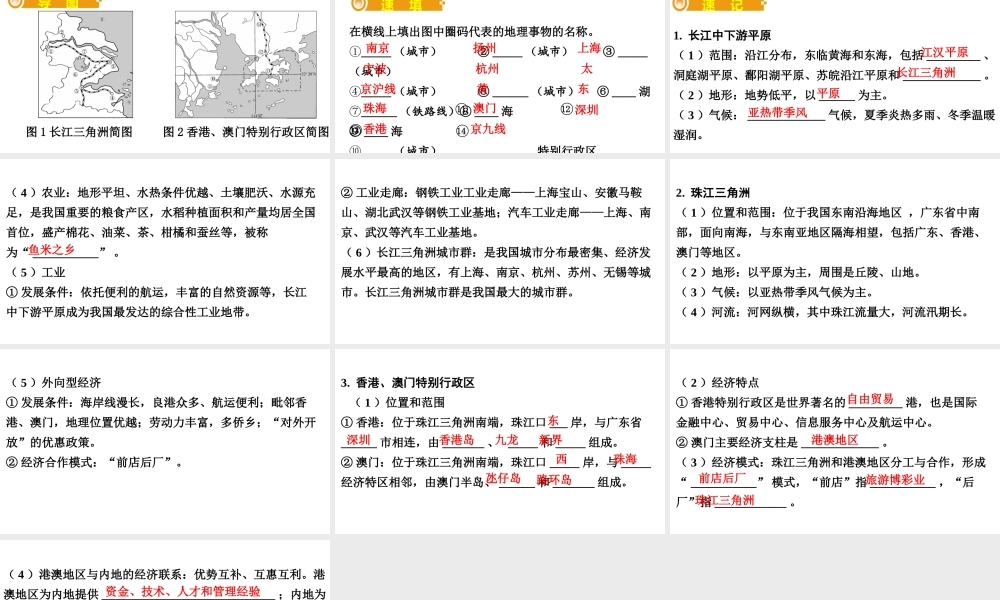
Task: Click the instruction line 在横线上填出图中圈码代表的地理事物的名称
Action: click(473, 31)
